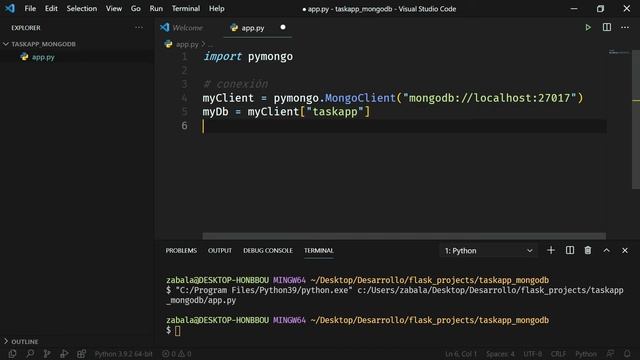Open the Run and Debug view icon
The height and width of the screenshot is (360, 640).
tap(64, 353)
